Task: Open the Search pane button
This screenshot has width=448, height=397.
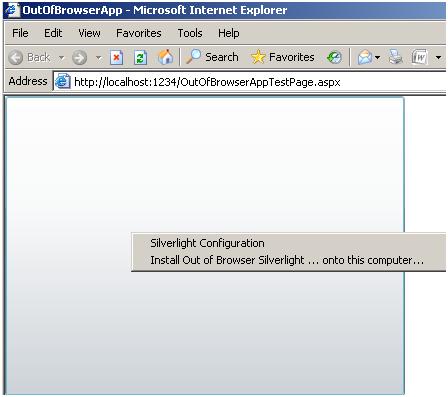Action: click(x=212, y=57)
